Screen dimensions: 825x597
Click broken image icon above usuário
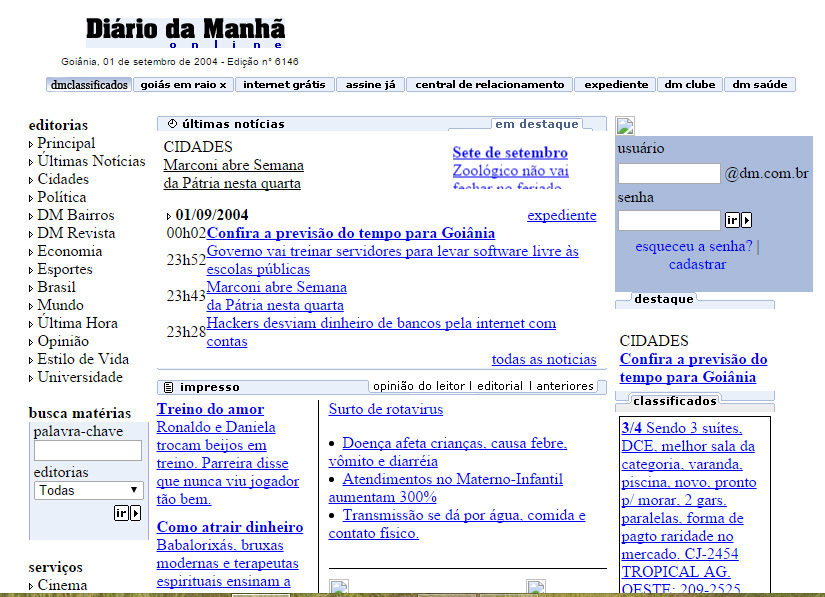(626, 126)
